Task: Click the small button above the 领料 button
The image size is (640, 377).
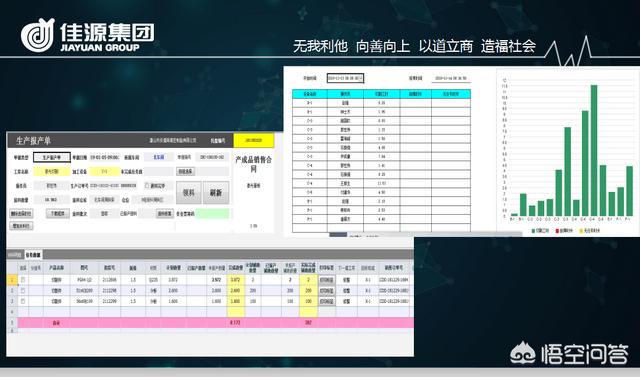Action: tap(185, 171)
